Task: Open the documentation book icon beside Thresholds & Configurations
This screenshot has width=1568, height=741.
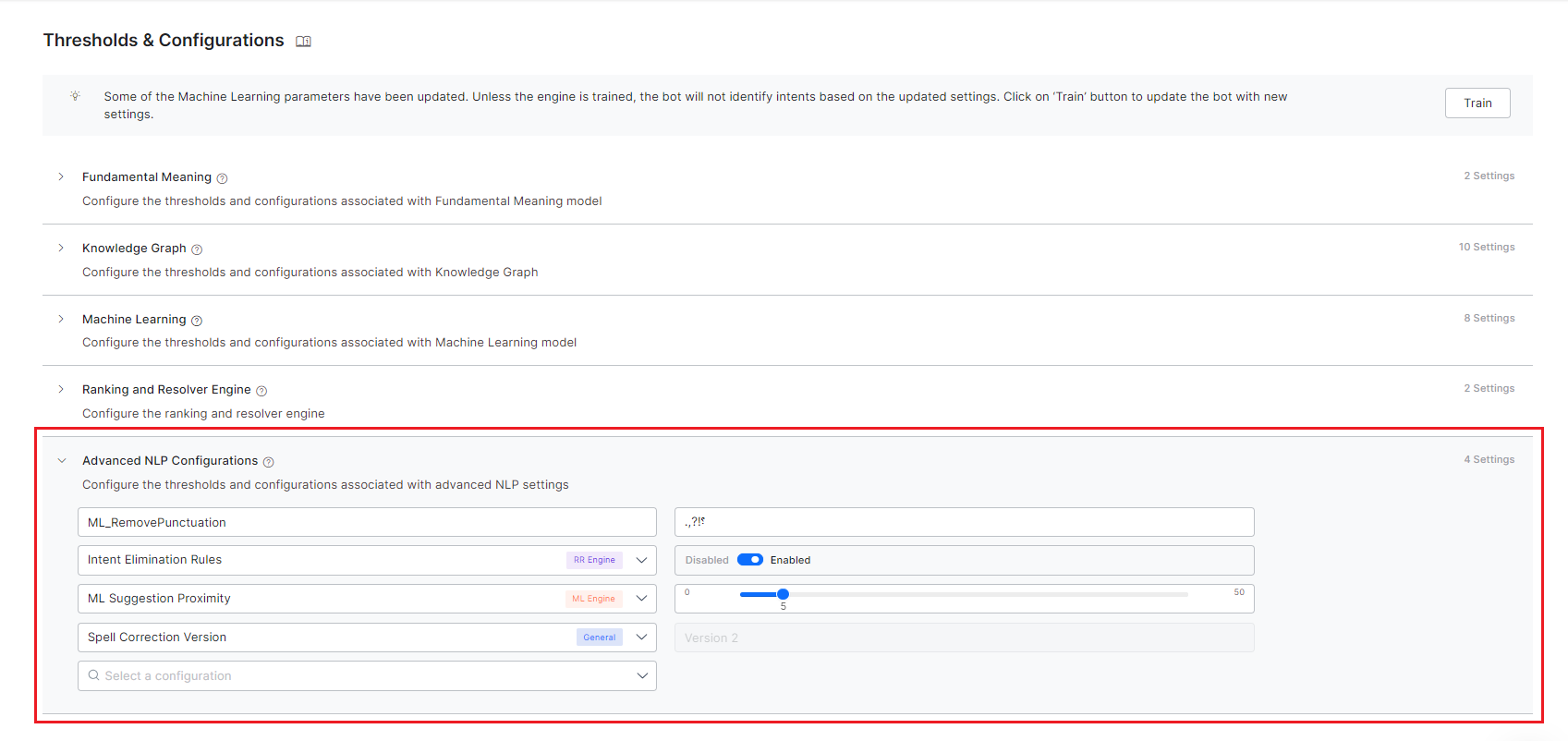Action: (303, 42)
